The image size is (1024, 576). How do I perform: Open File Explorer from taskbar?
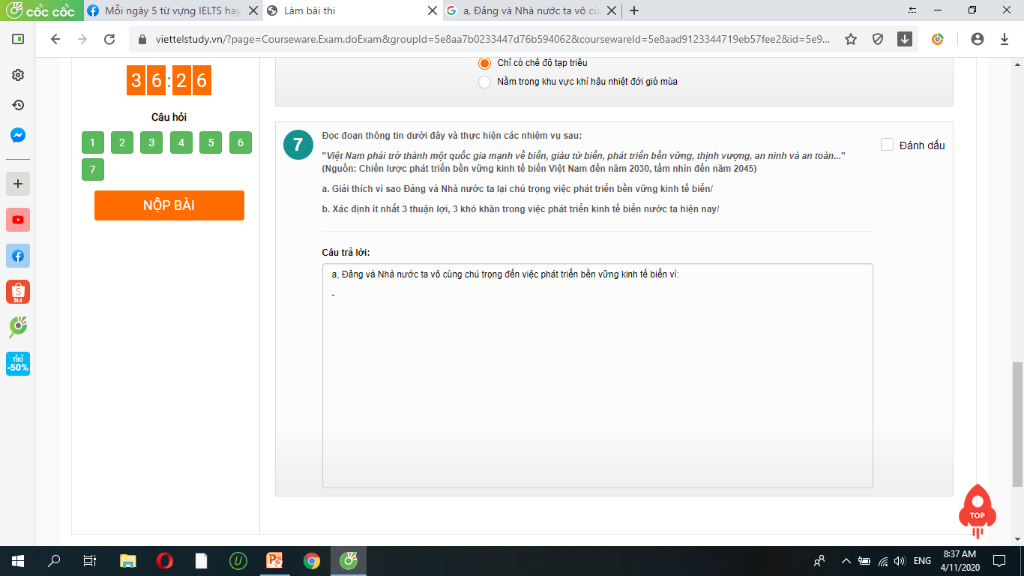pyautogui.click(x=128, y=561)
